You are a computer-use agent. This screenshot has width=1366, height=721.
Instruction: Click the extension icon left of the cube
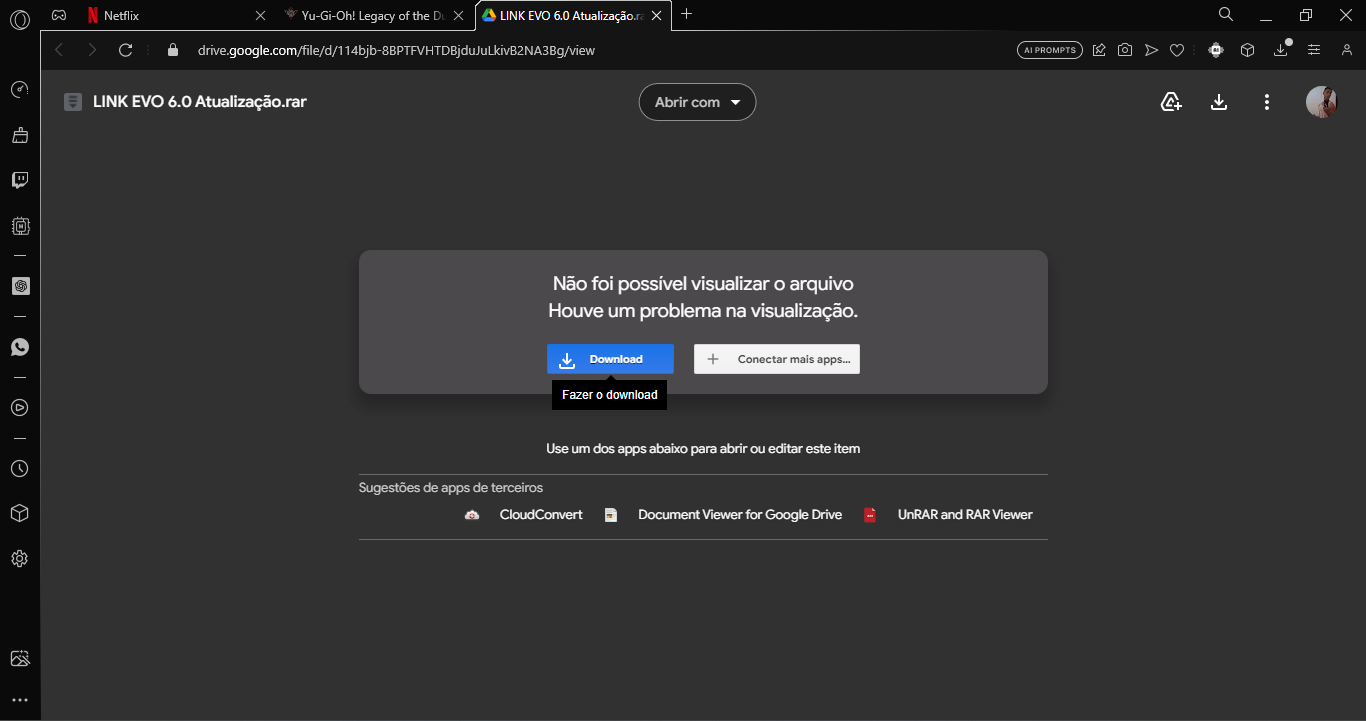[1216, 50]
